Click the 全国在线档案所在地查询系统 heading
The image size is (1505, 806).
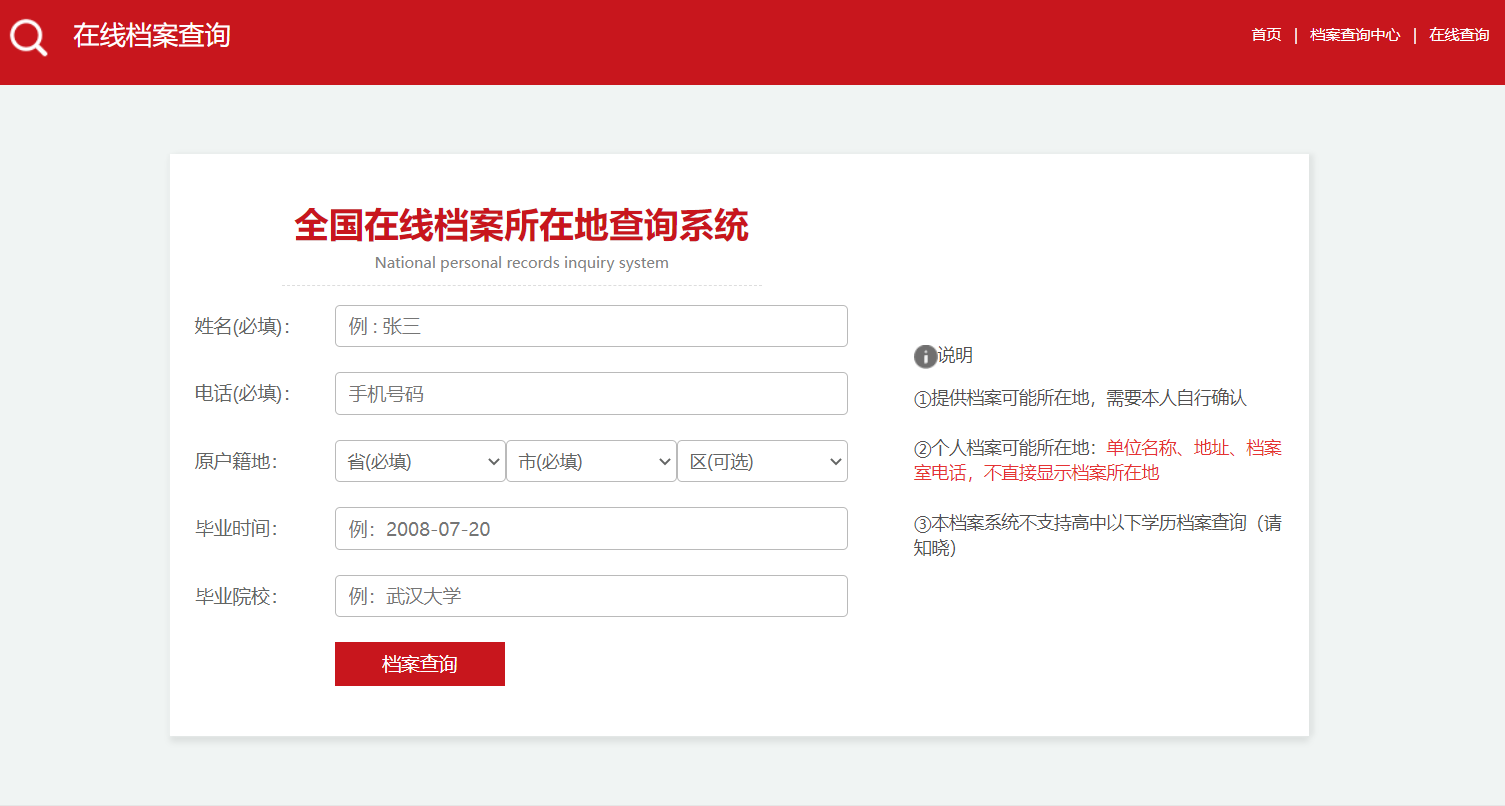[x=521, y=226]
